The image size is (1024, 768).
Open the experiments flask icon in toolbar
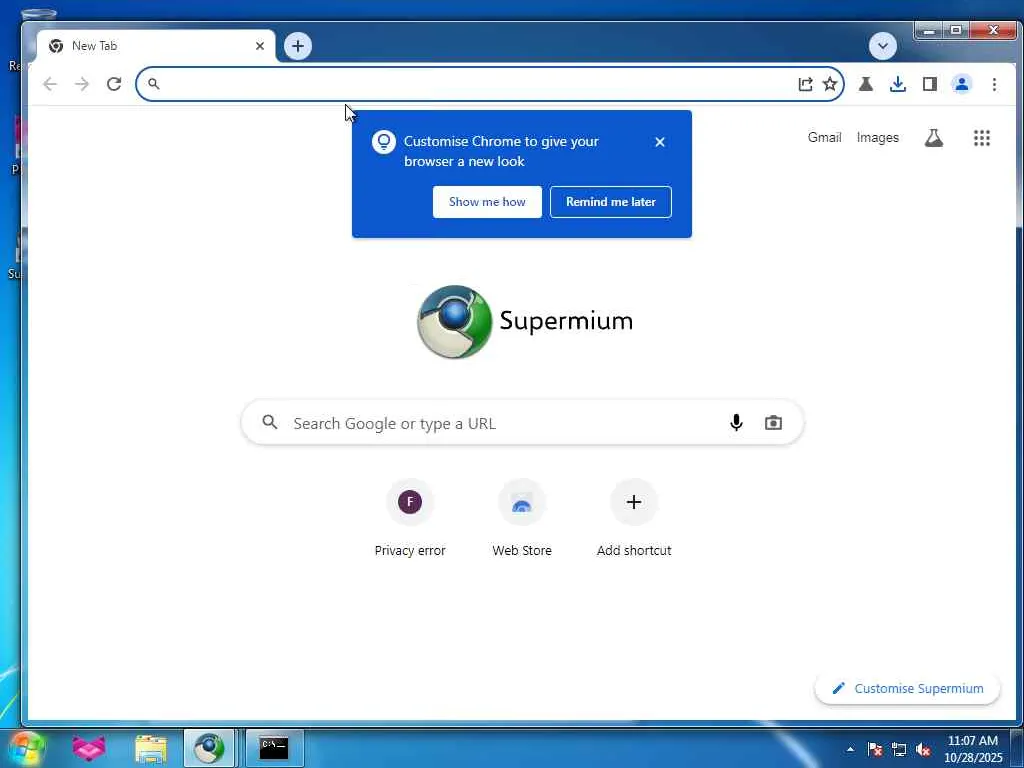[x=866, y=84]
